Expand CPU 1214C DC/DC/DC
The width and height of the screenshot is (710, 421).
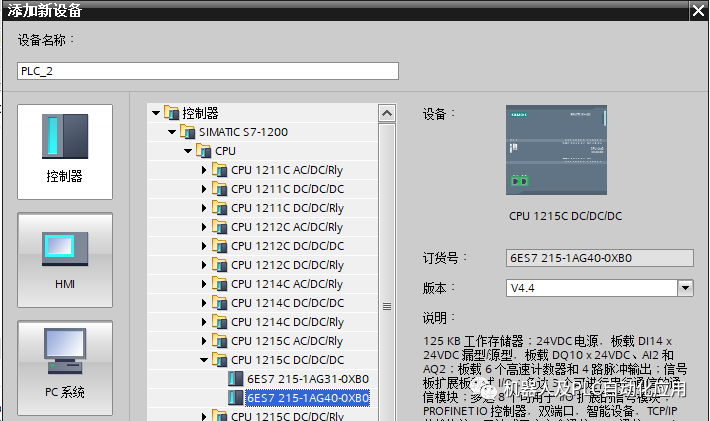[204, 303]
